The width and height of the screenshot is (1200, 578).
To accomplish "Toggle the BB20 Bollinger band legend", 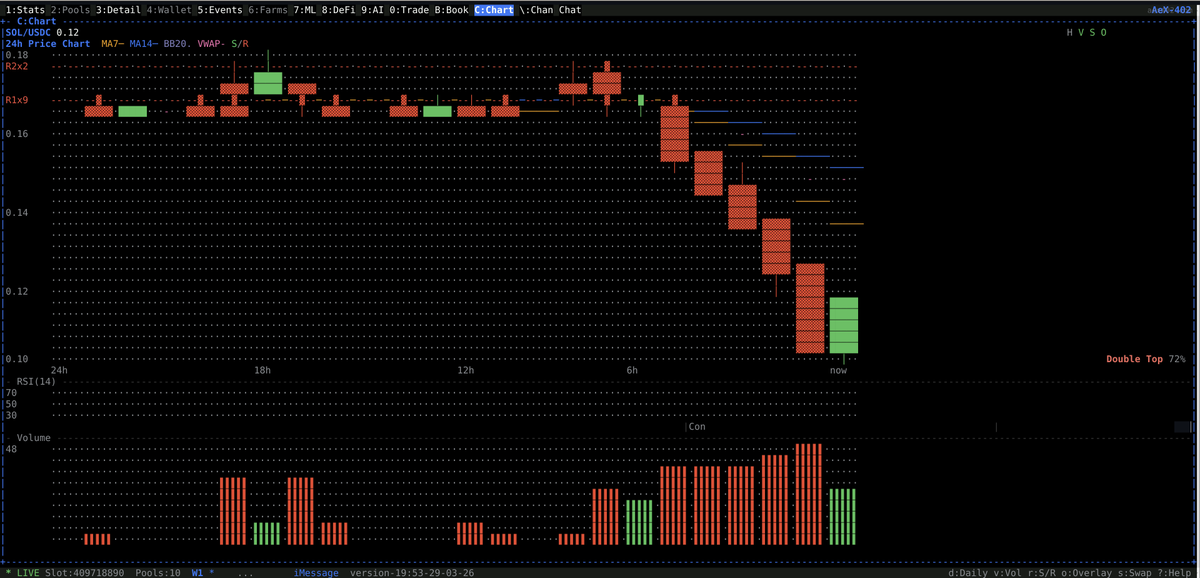I will click(176, 44).
